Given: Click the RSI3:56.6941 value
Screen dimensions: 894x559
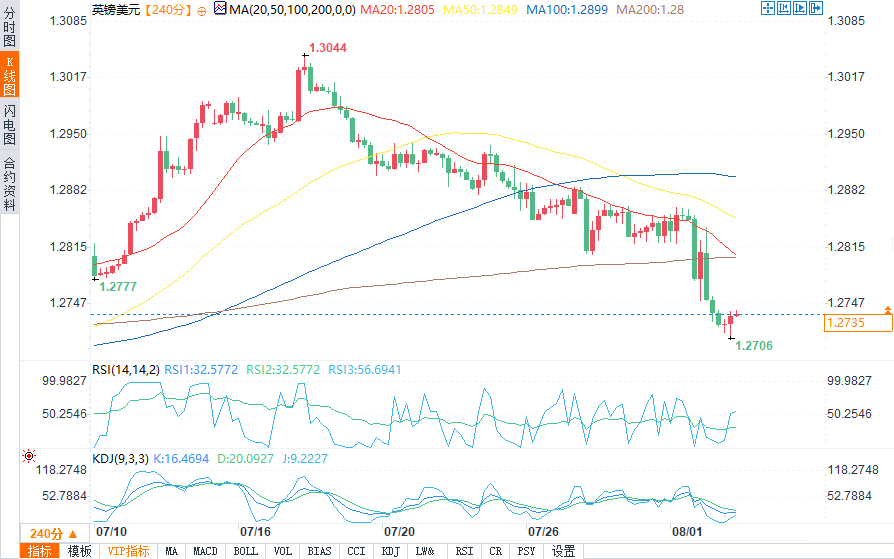Looking at the screenshot, I should [364, 370].
